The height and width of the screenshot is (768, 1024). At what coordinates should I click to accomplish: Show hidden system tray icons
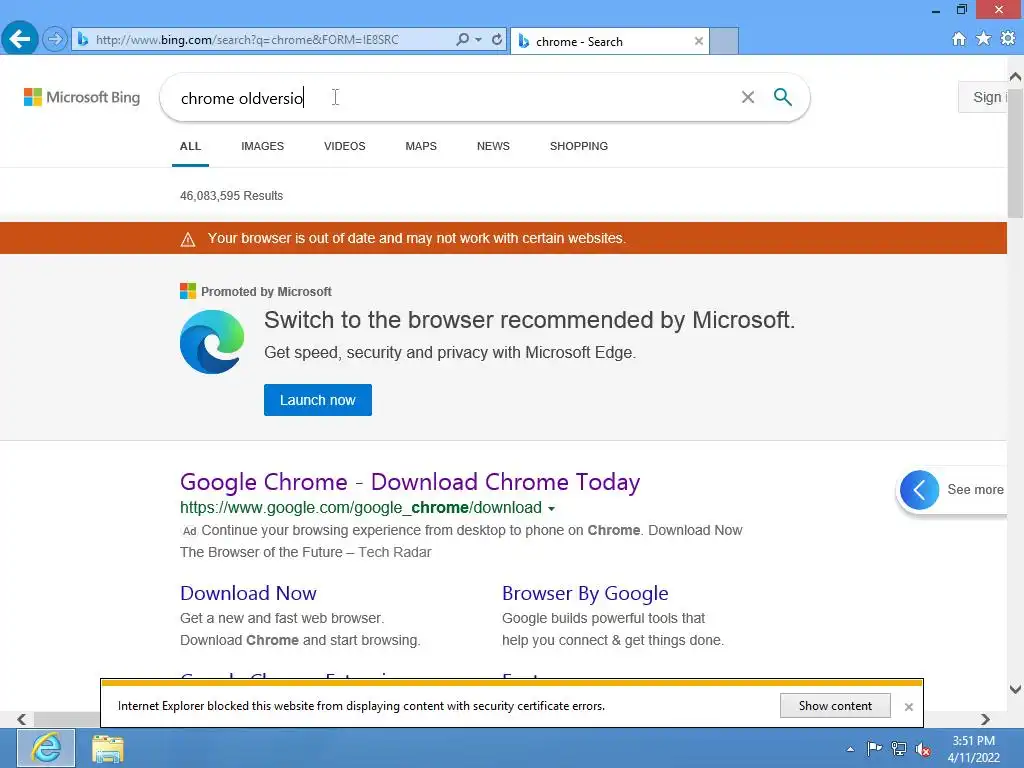850,749
